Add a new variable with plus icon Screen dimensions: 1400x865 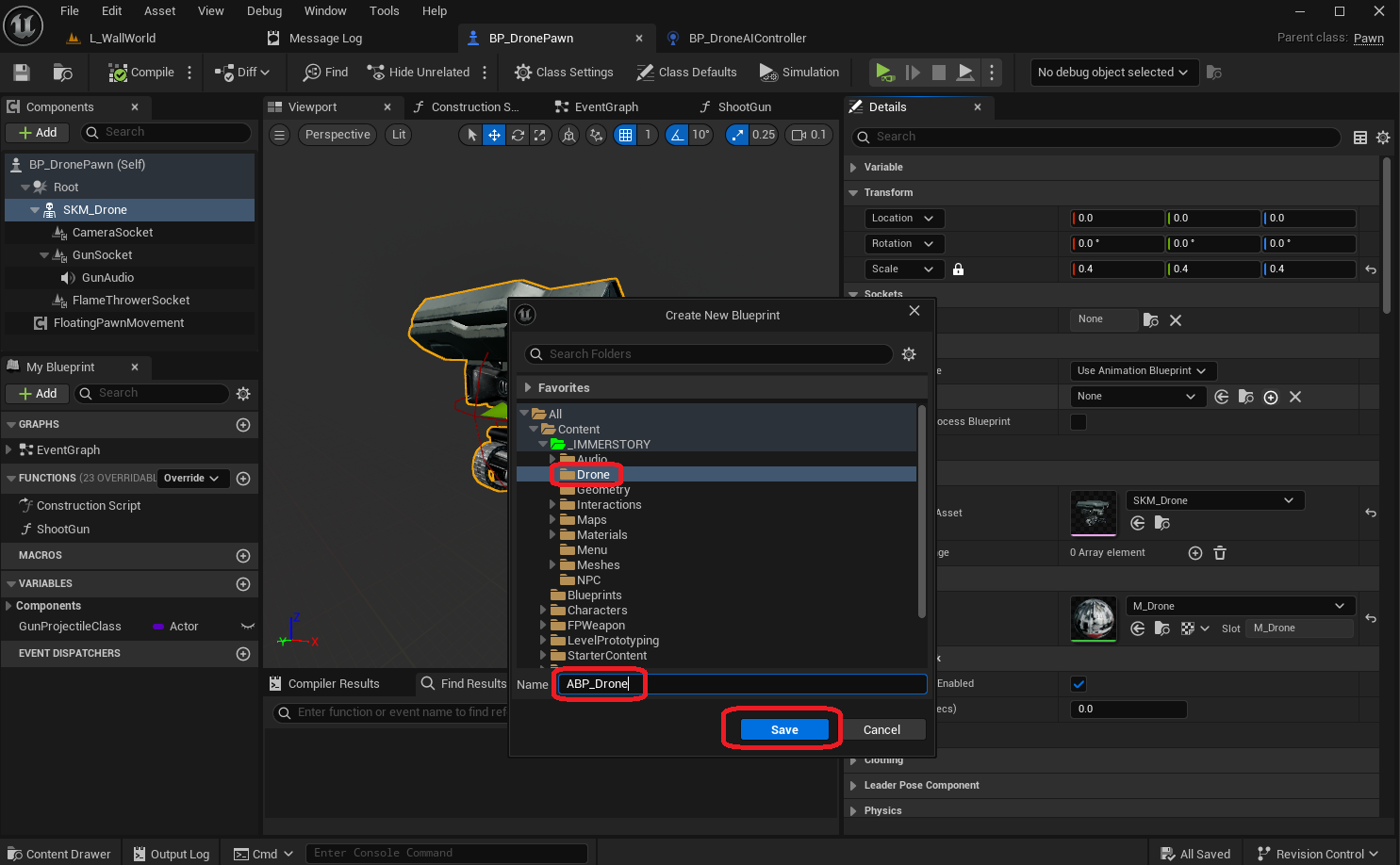[243, 584]
